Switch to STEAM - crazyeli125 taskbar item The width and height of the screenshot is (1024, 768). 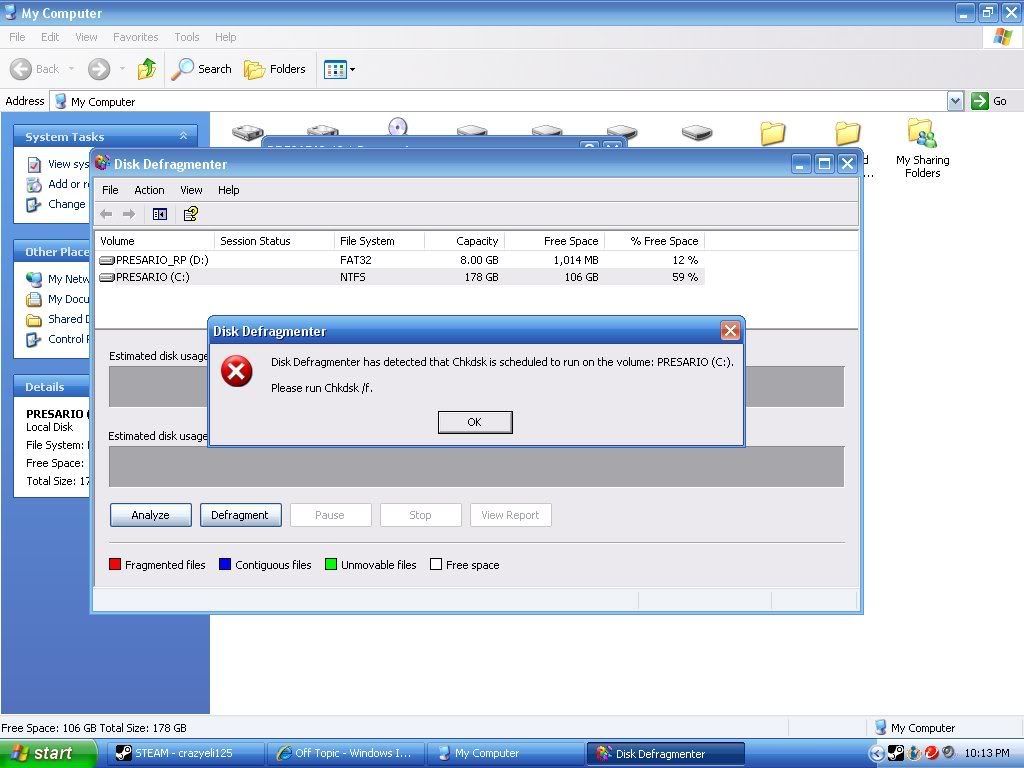click(x=188, y=753)
